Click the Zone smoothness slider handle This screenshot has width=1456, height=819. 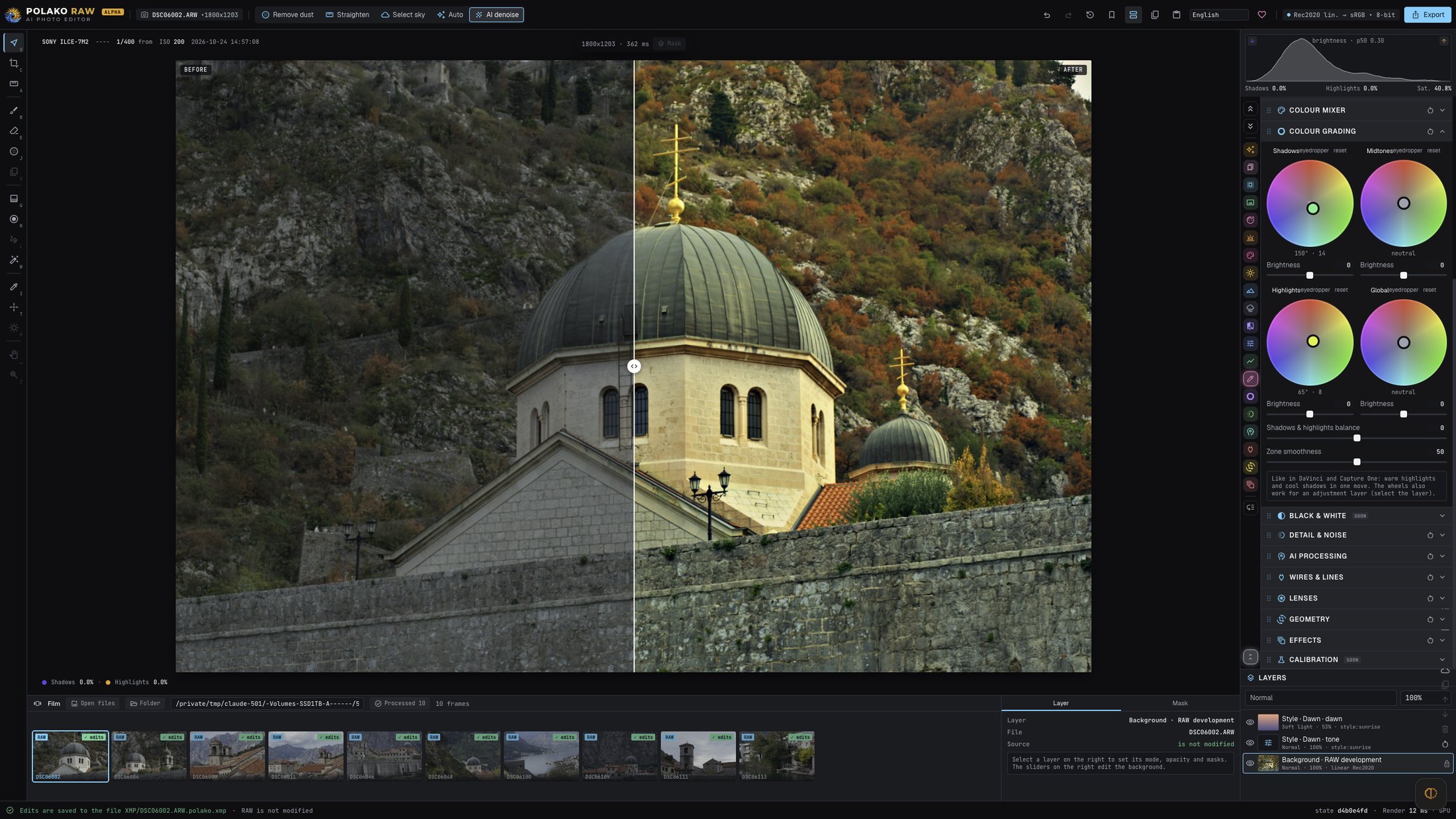click(1357, 462)
